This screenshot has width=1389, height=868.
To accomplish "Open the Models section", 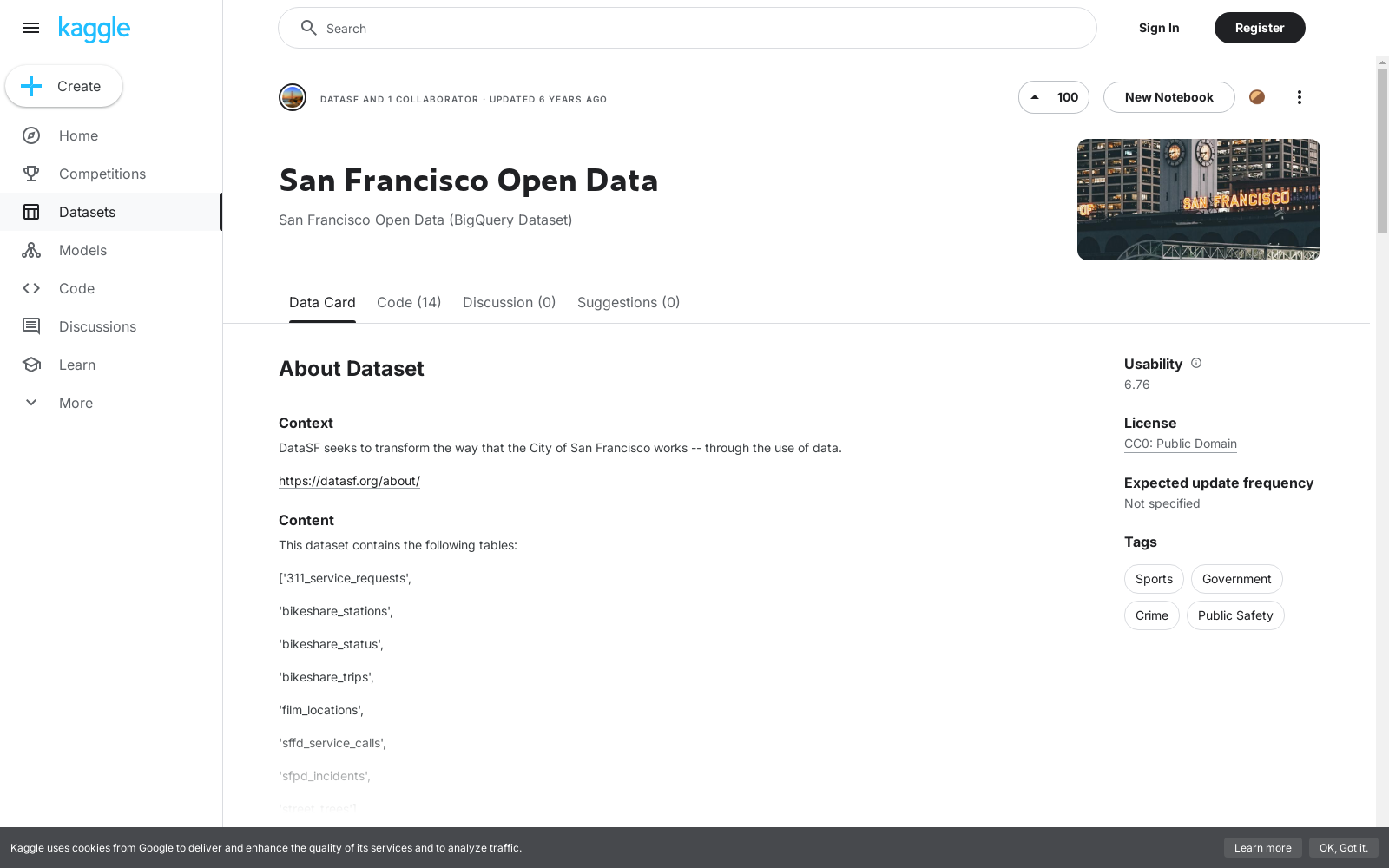I will click(x=31, y=250).
